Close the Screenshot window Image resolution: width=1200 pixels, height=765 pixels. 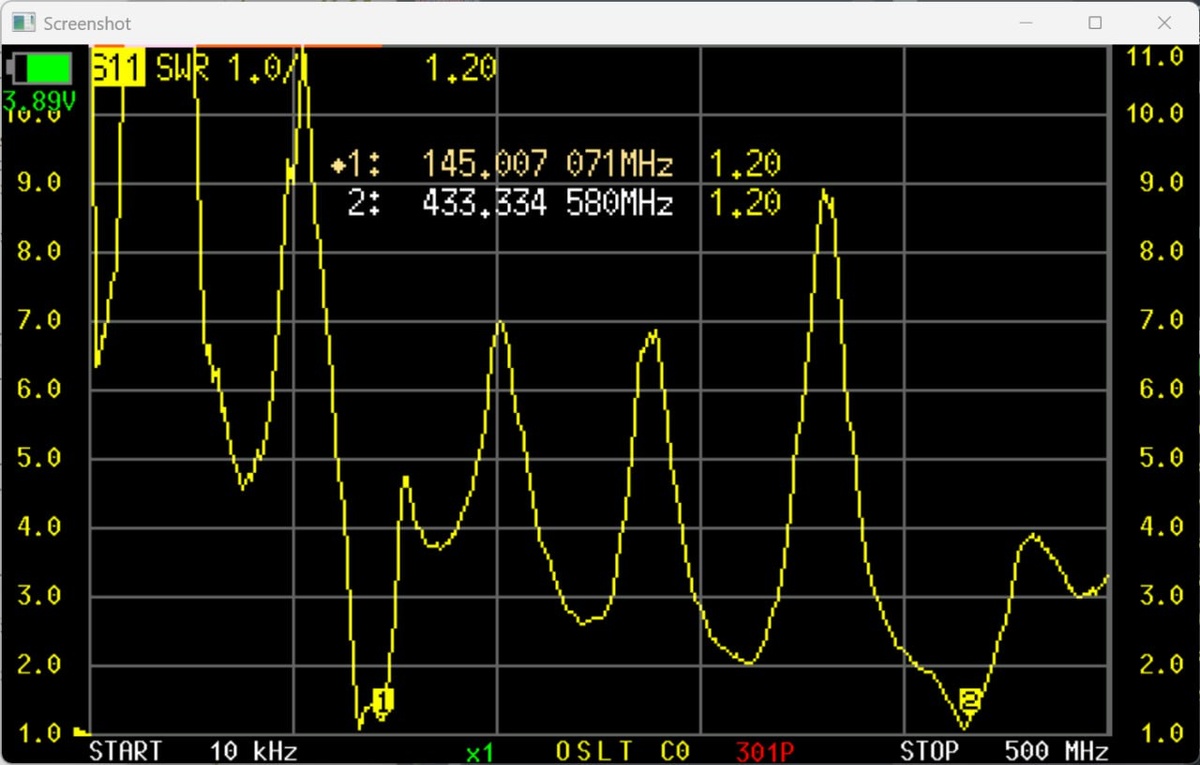click(1163, 22)
